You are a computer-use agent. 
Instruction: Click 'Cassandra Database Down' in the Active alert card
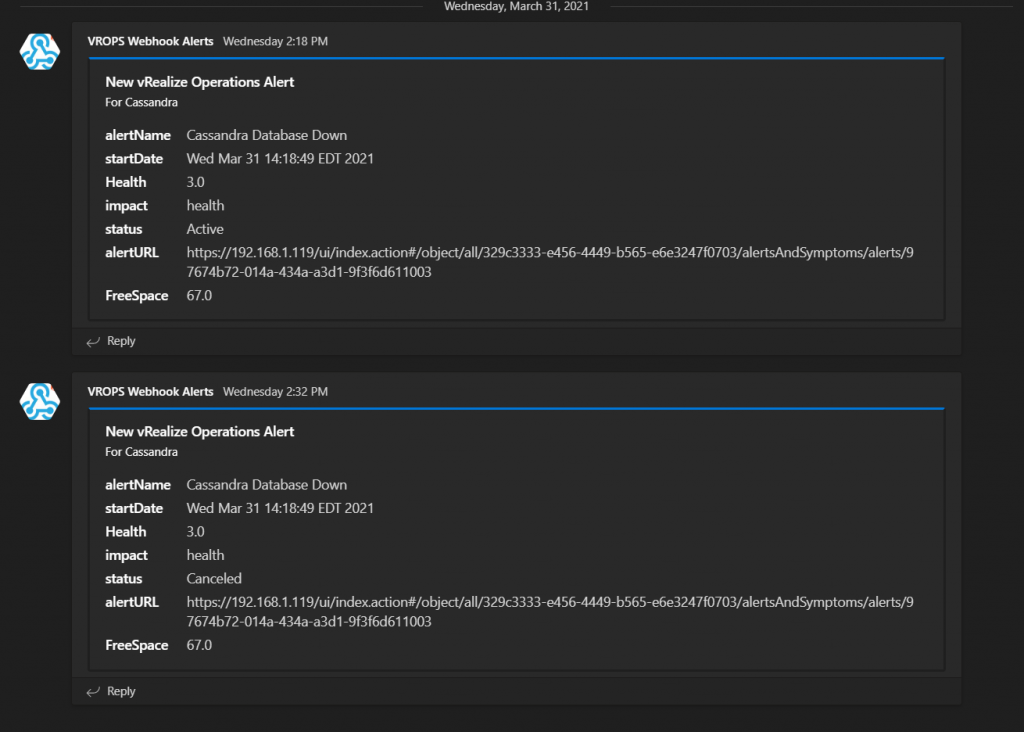coord(266,135)
